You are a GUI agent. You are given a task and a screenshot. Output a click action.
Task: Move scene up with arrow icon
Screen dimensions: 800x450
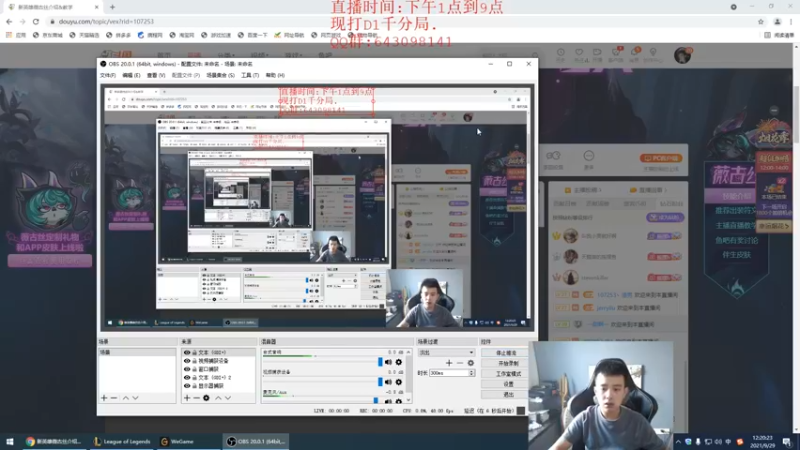click(126, 397)
